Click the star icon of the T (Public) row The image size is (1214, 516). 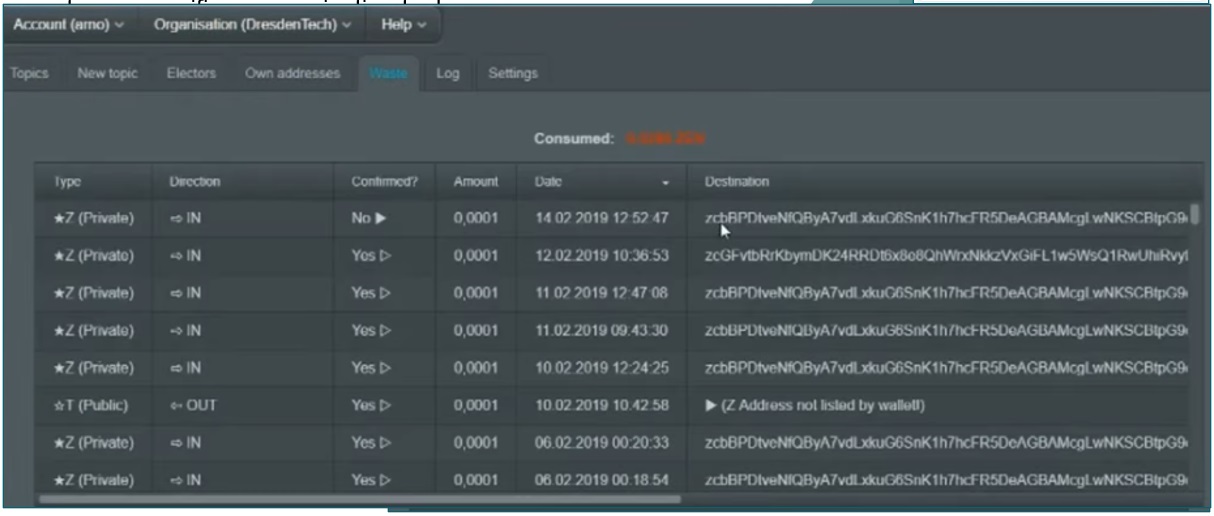(59, 406)
